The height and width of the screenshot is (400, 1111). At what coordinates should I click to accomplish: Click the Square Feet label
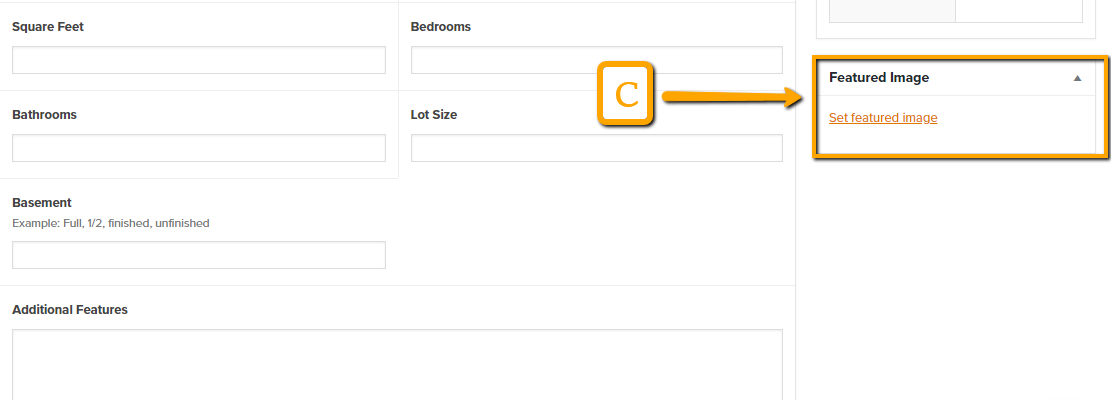tap(48, 27)
